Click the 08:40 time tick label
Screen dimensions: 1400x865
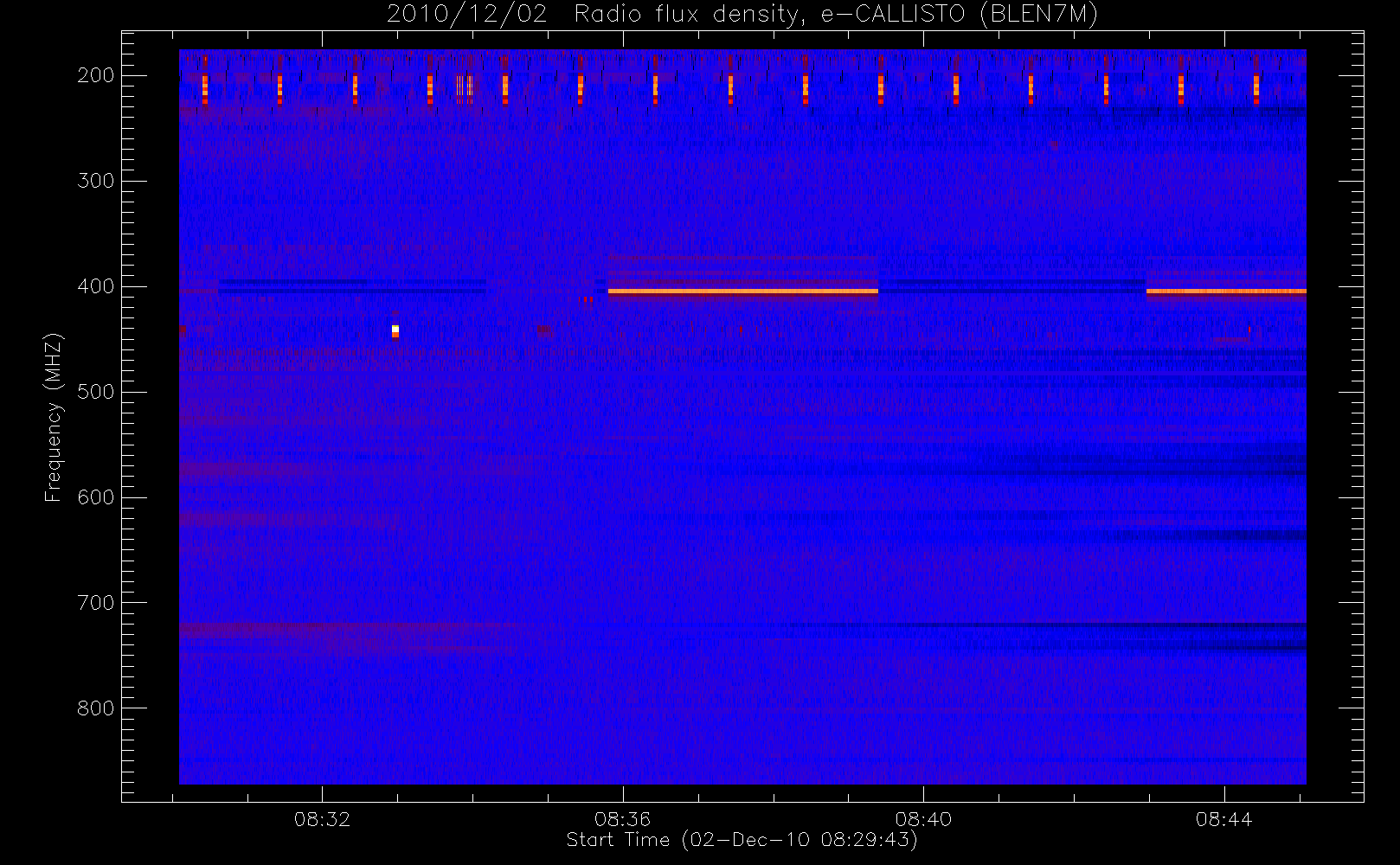pyautogui.click(x=923, y=819)
